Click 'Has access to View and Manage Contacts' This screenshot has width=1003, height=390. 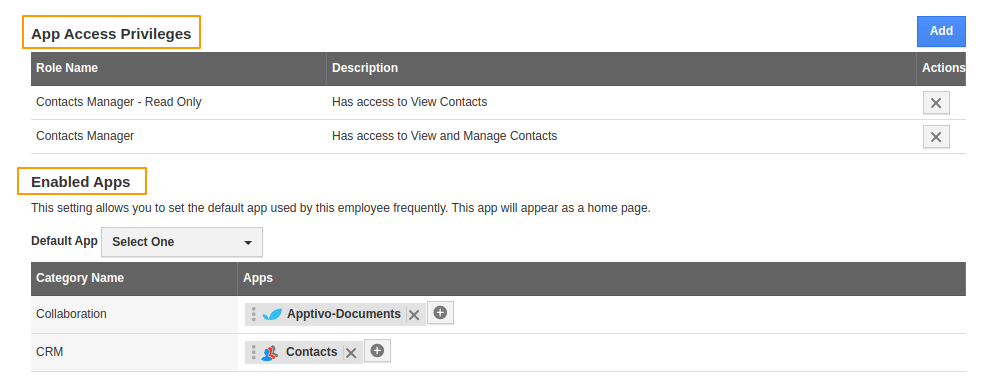[445, 136]
